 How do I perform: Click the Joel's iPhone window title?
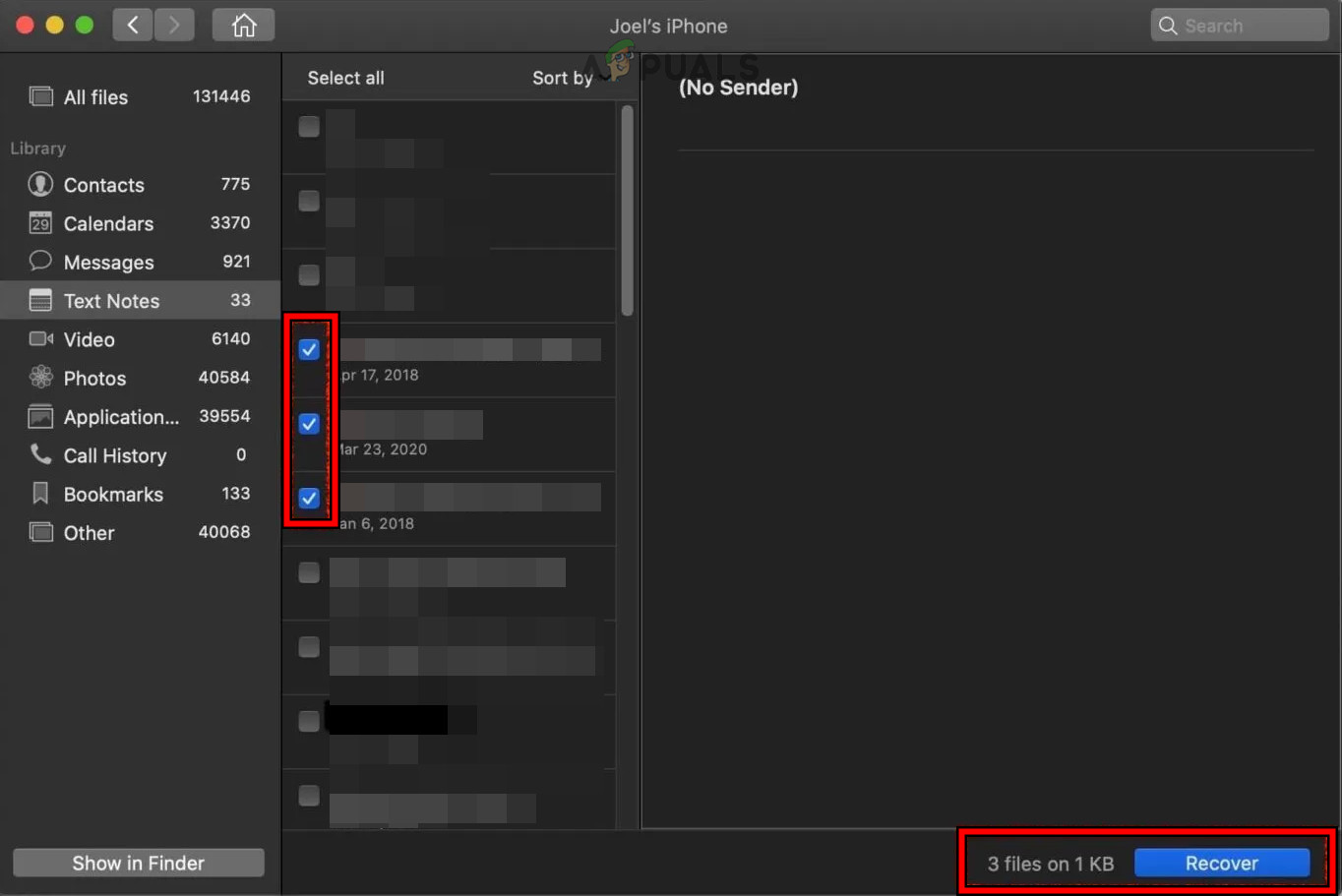tap(669, 26)
